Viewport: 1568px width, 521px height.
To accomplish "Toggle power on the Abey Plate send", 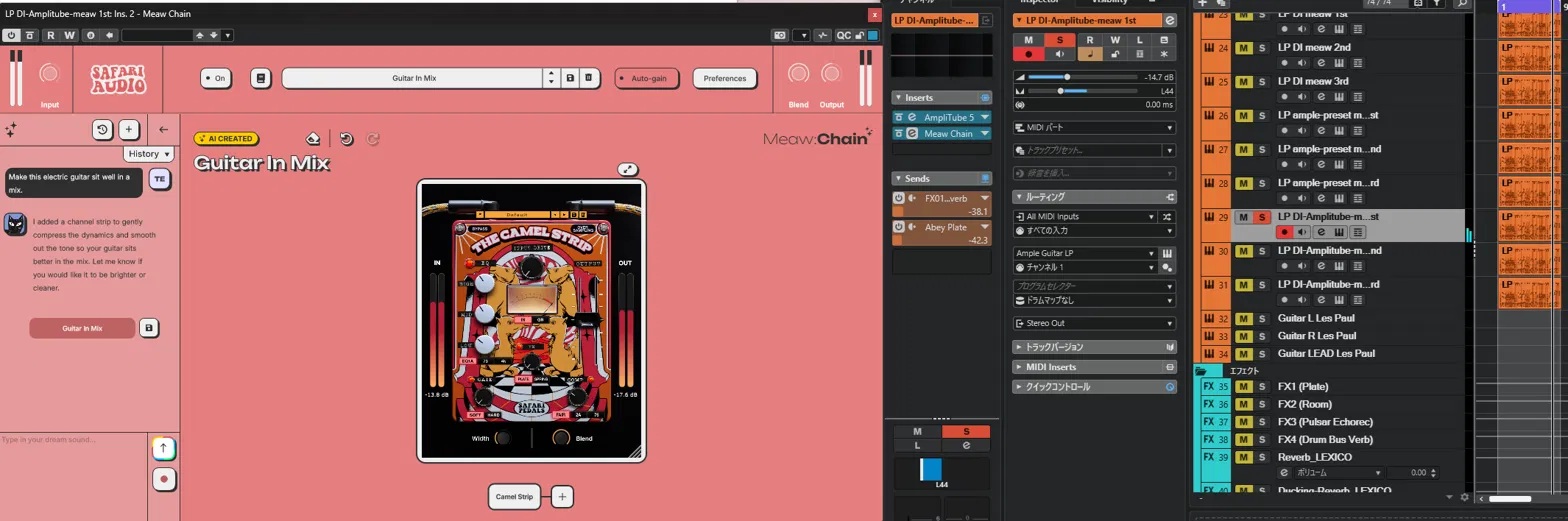I will coord(899,227).
